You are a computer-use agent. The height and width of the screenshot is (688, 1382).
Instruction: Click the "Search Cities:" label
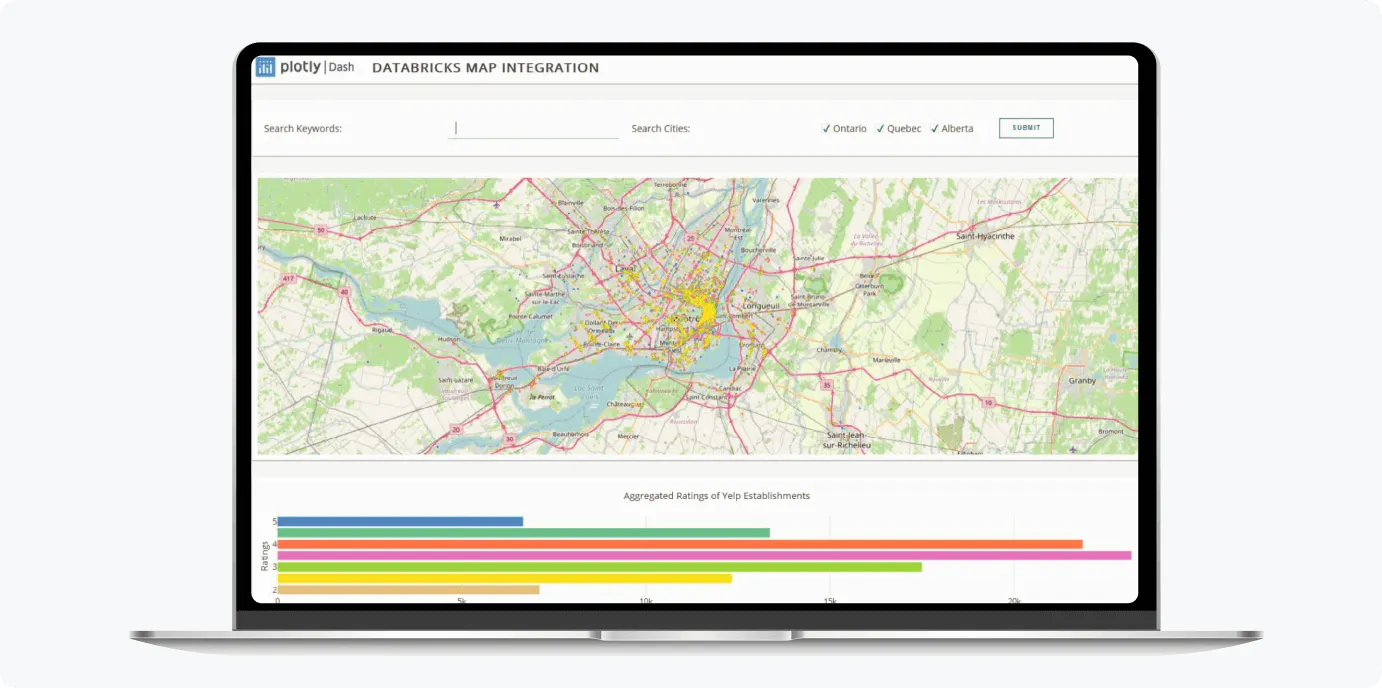(x=661, y=128)
